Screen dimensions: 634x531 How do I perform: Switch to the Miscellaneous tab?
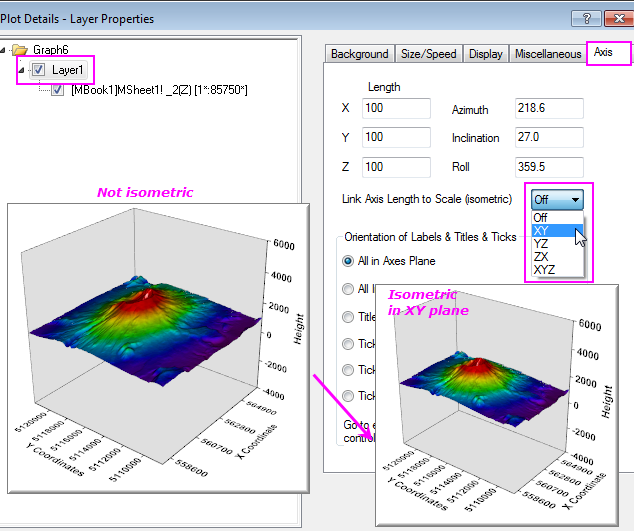click(547, 54)
